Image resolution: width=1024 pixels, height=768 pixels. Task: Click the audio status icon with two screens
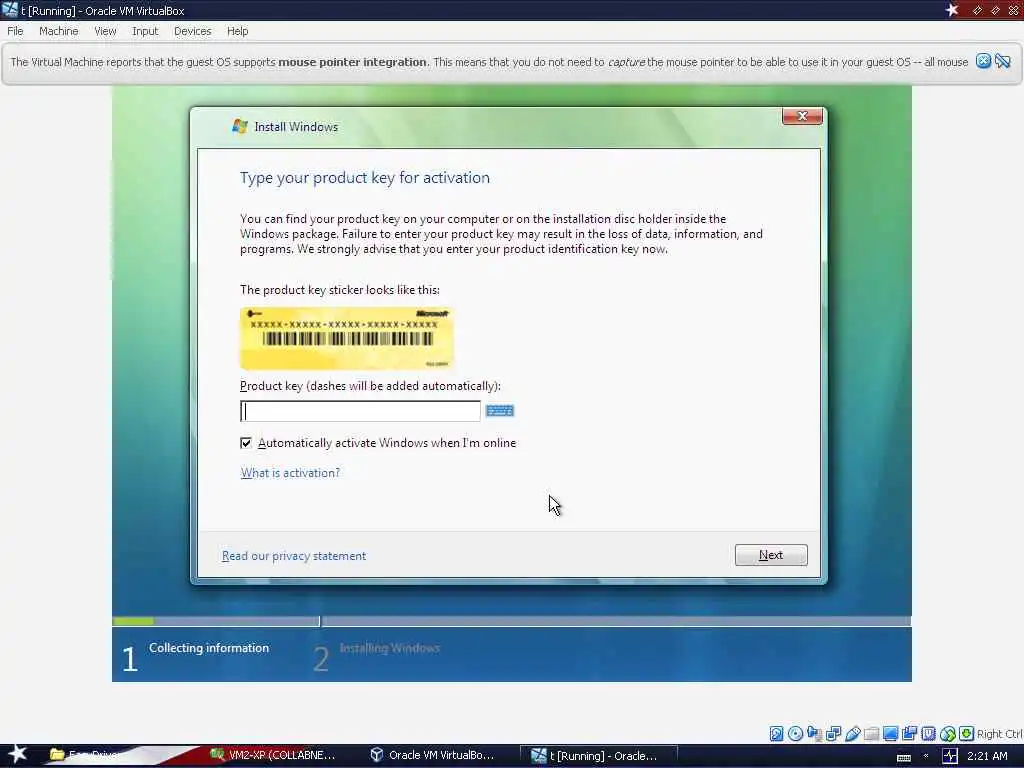point(833,733)
